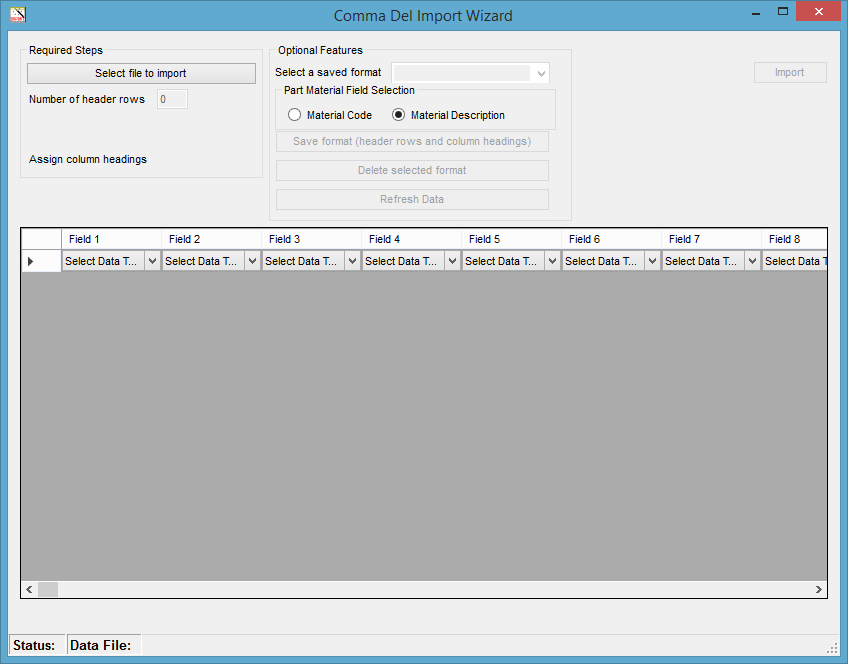Click the horizontal scrollbar right arrow
Screen dimensions: 848x664
tap(818, 590)
